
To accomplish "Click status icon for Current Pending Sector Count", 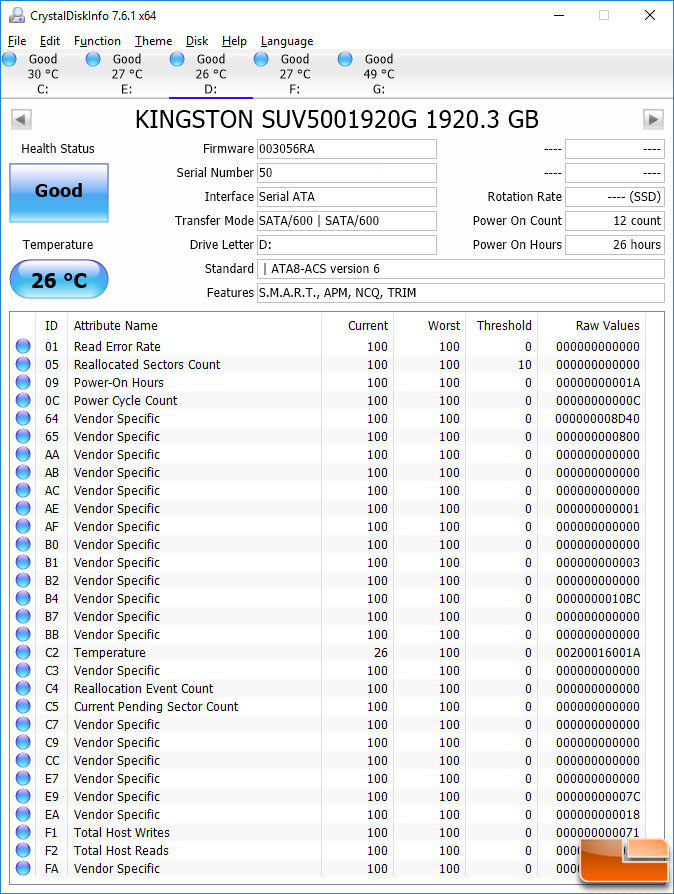I will (23, 706).
